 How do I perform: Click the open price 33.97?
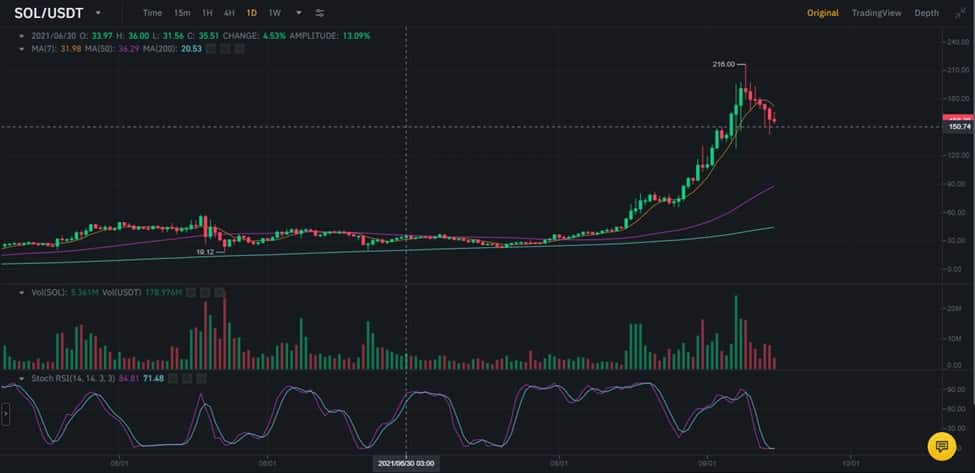[102, 36]
